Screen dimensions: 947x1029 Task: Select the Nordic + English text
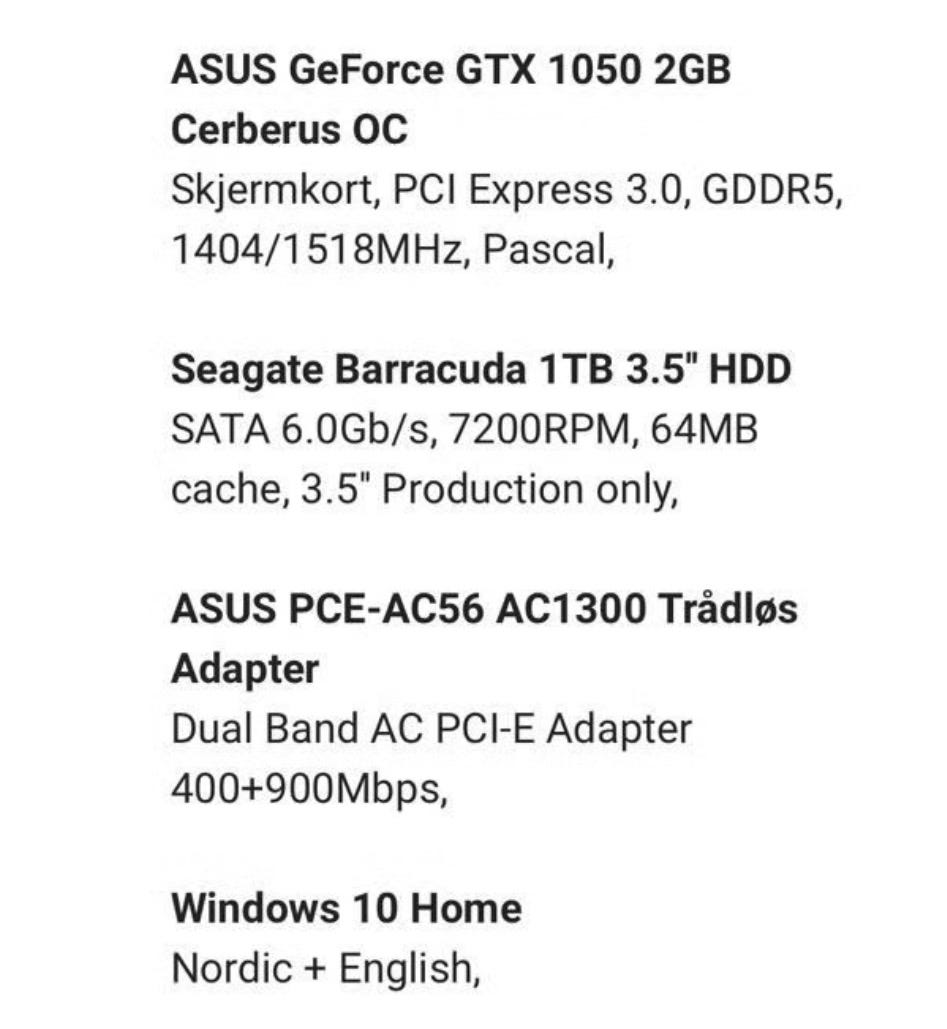point(326,969)
